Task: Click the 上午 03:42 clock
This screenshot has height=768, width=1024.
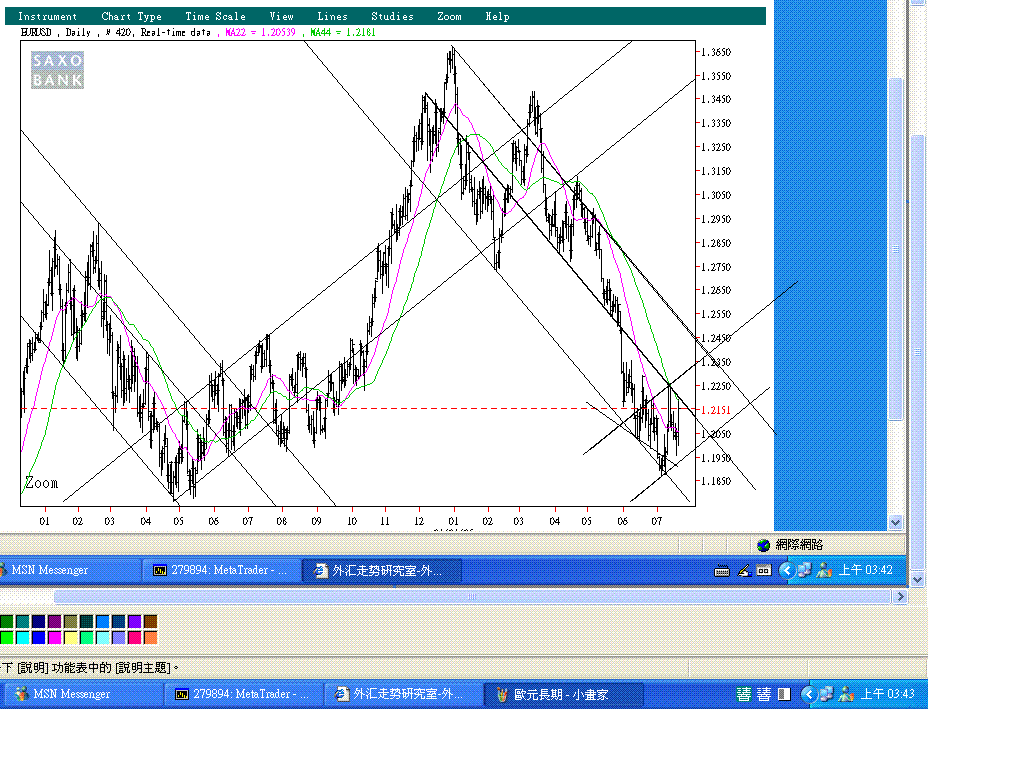Action: (x=865, y=570)
